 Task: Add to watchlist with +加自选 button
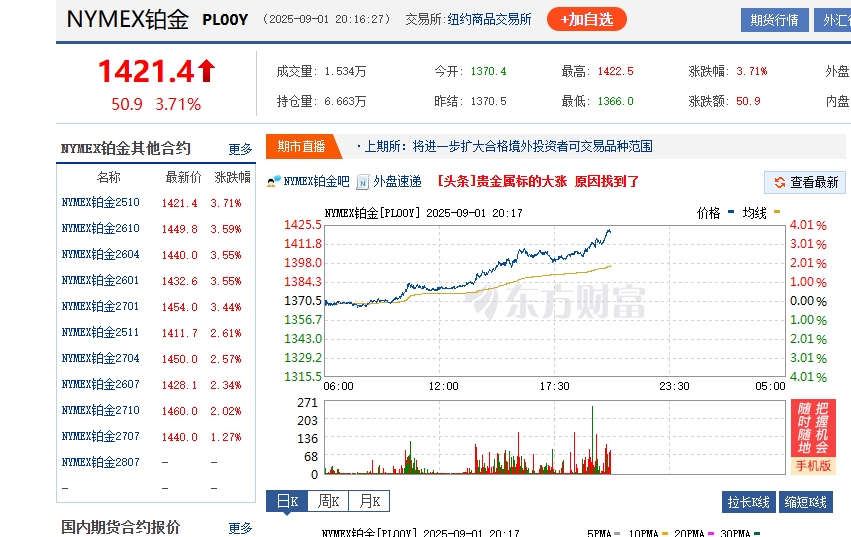click(587, 20)
